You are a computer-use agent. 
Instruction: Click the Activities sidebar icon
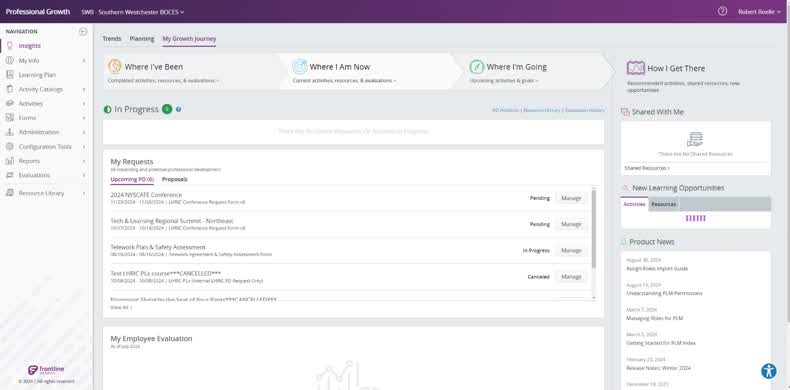pos(10,103)
